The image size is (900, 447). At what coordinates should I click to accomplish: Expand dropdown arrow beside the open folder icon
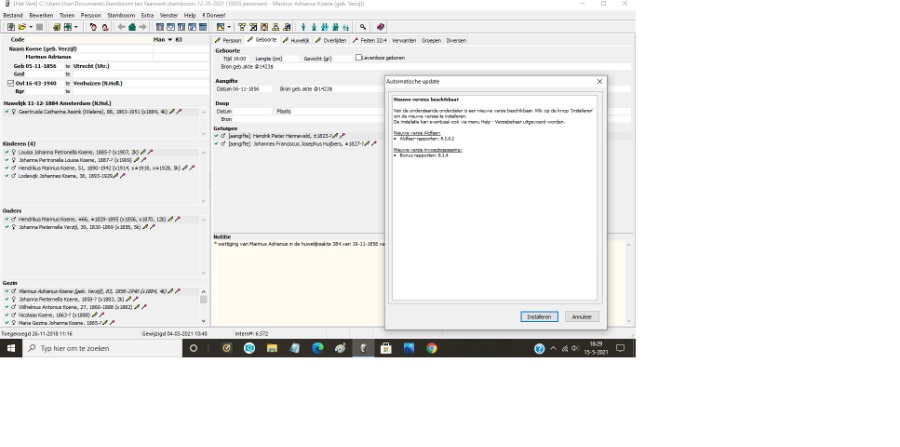[x=29, y=27]
